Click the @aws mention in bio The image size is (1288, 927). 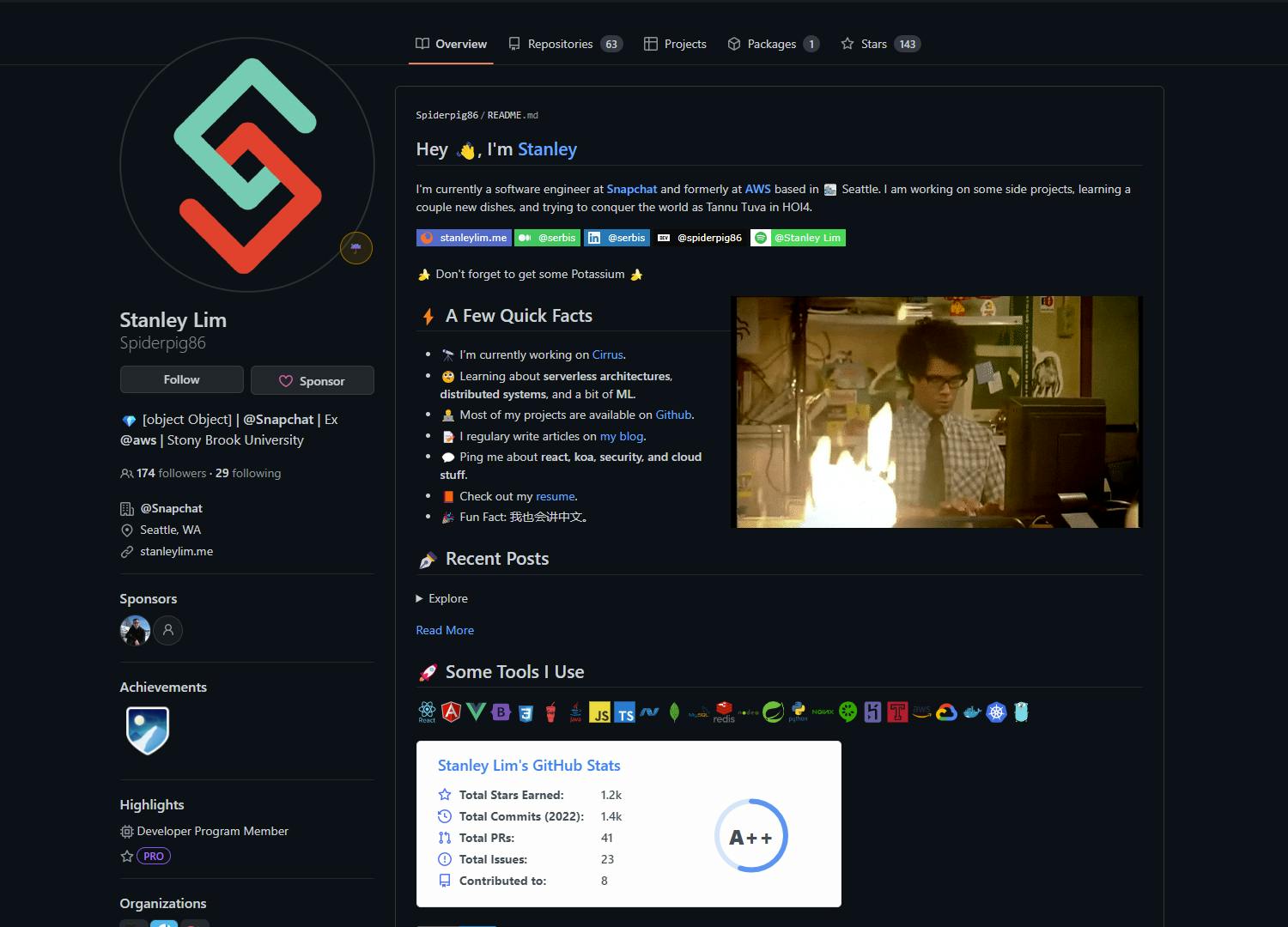[138, 439]
